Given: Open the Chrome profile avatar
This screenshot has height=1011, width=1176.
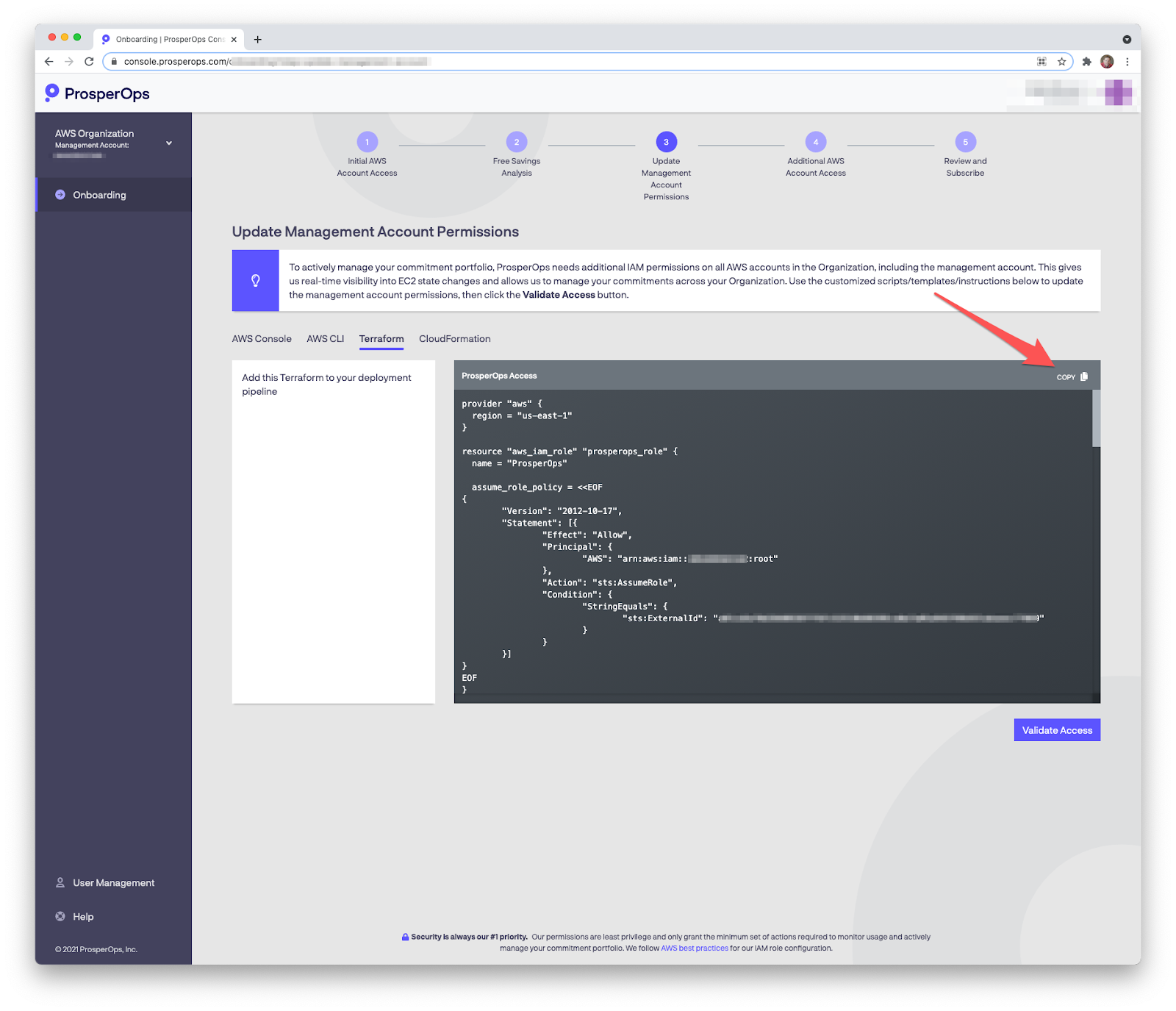Looking at the screenshot, I should pyautogui.click(x=1107, y=62).
